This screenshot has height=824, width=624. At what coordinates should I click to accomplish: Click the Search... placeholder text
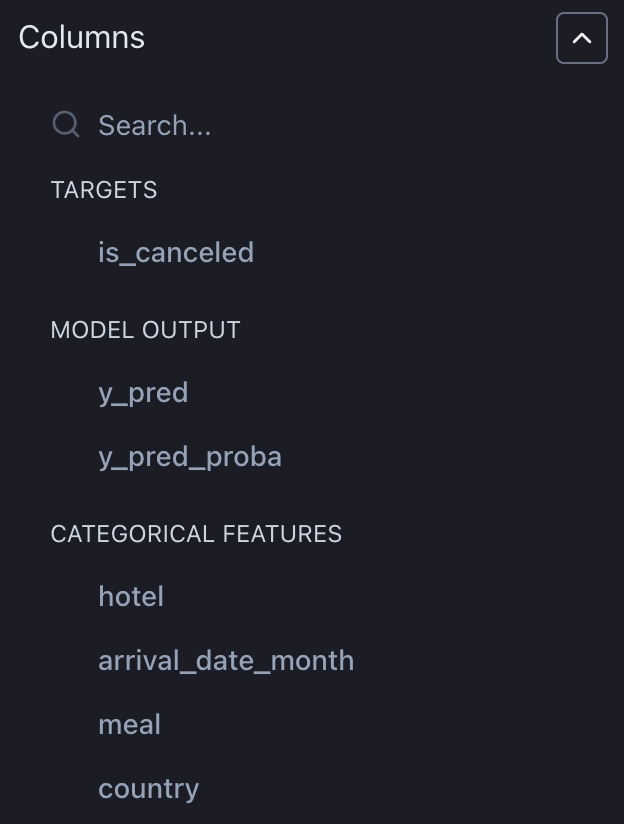pos(154,125)
